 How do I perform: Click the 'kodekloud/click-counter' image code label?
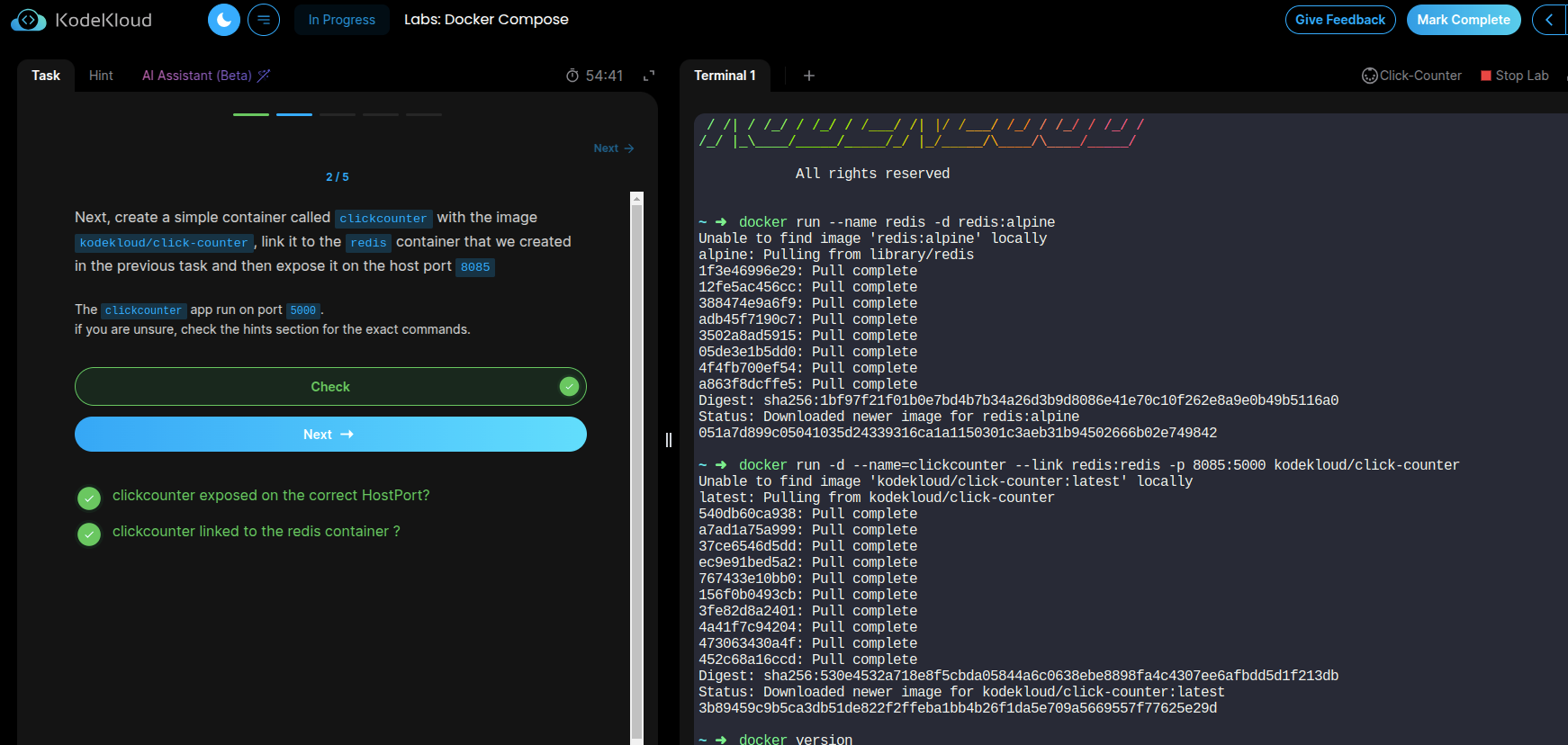coord(164,243)
